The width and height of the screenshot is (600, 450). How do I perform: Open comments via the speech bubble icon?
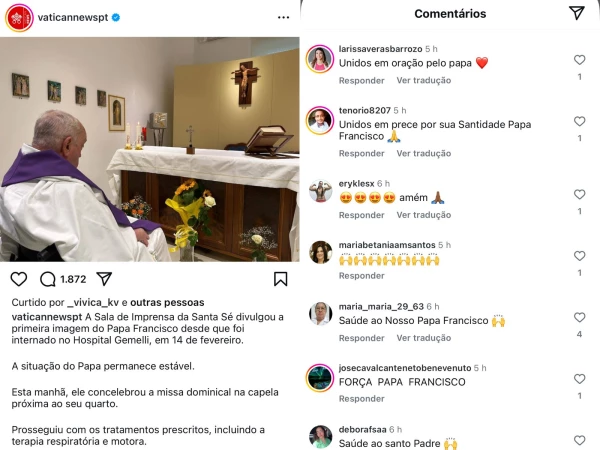pos(48,279)
